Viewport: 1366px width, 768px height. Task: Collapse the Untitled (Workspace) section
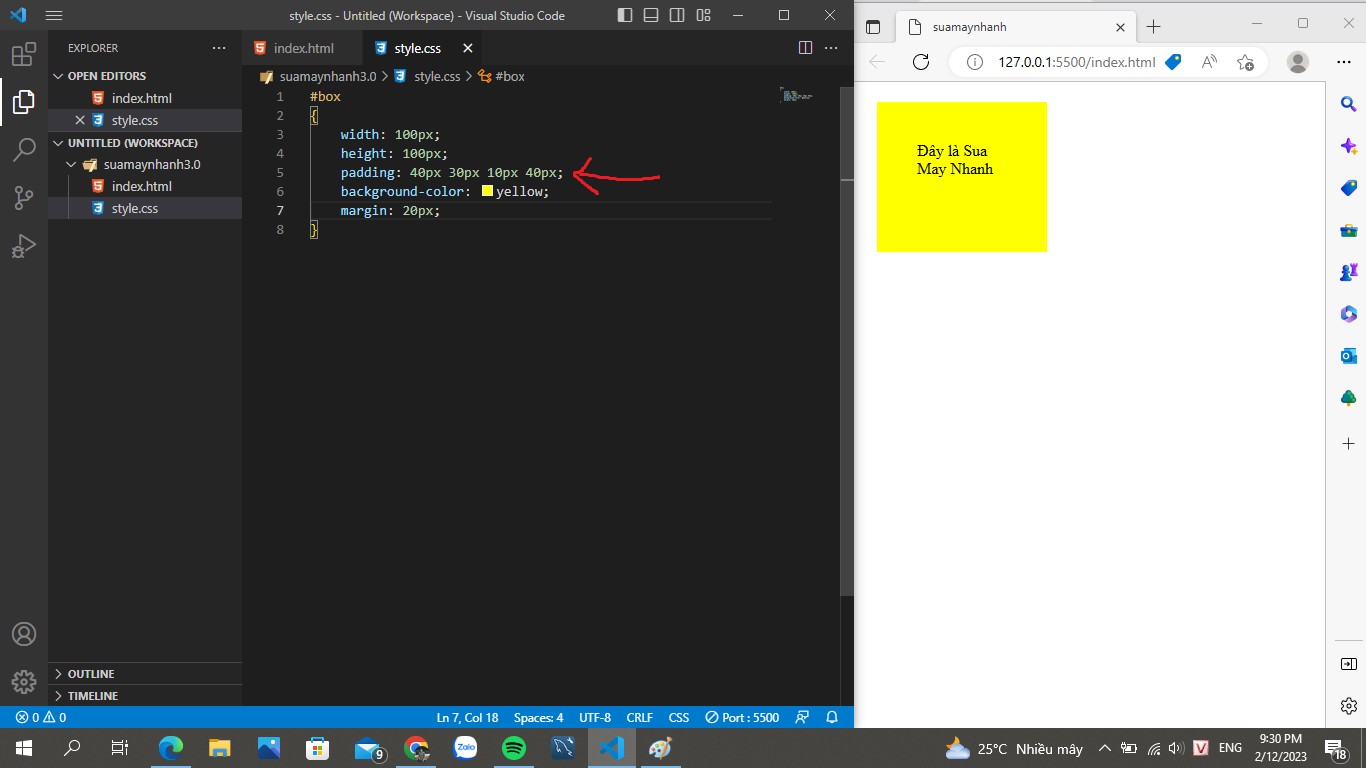145,143
